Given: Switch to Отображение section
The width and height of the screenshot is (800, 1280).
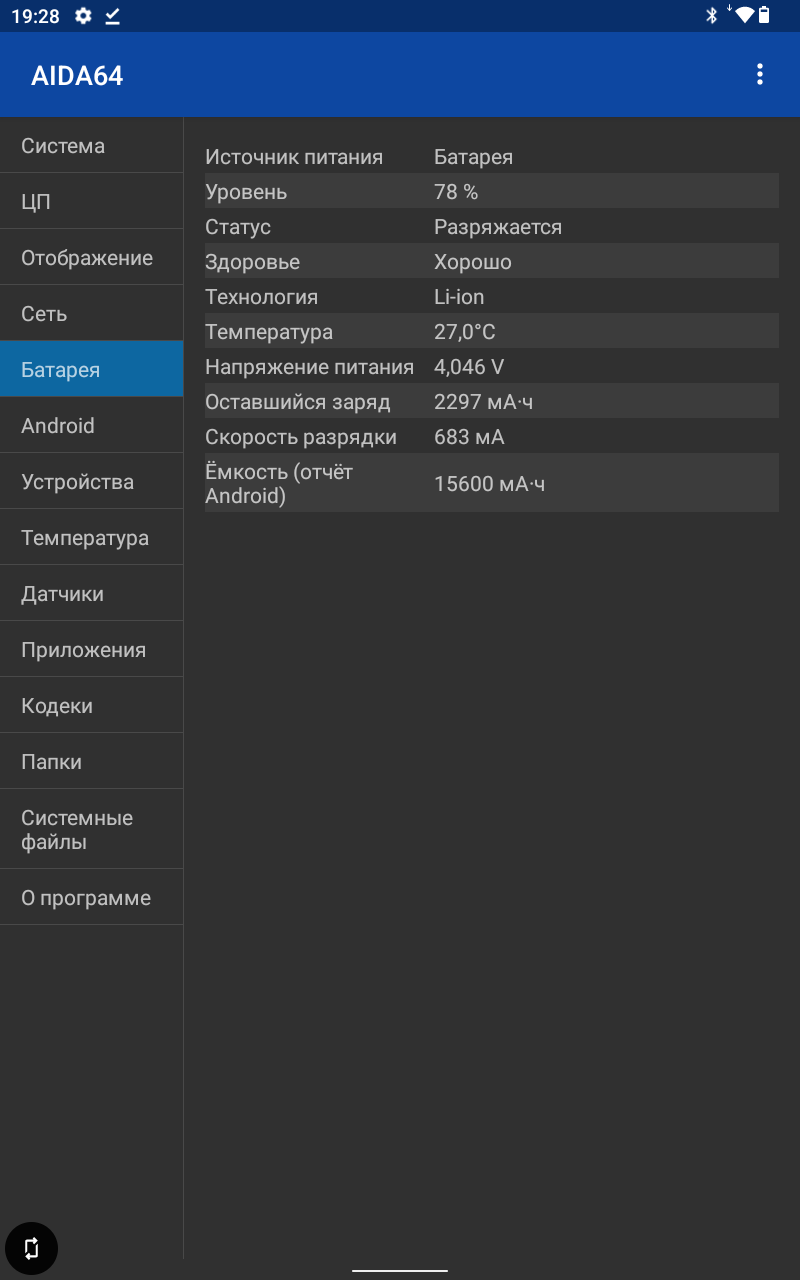Looking at the screenshot, I should click(x=91, y=258).
